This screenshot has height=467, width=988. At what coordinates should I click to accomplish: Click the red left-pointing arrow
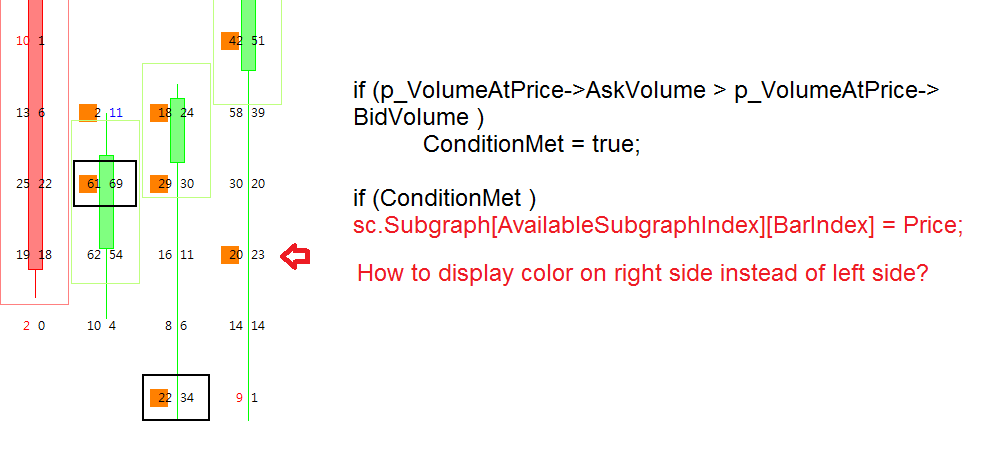(x=295, y=256)
